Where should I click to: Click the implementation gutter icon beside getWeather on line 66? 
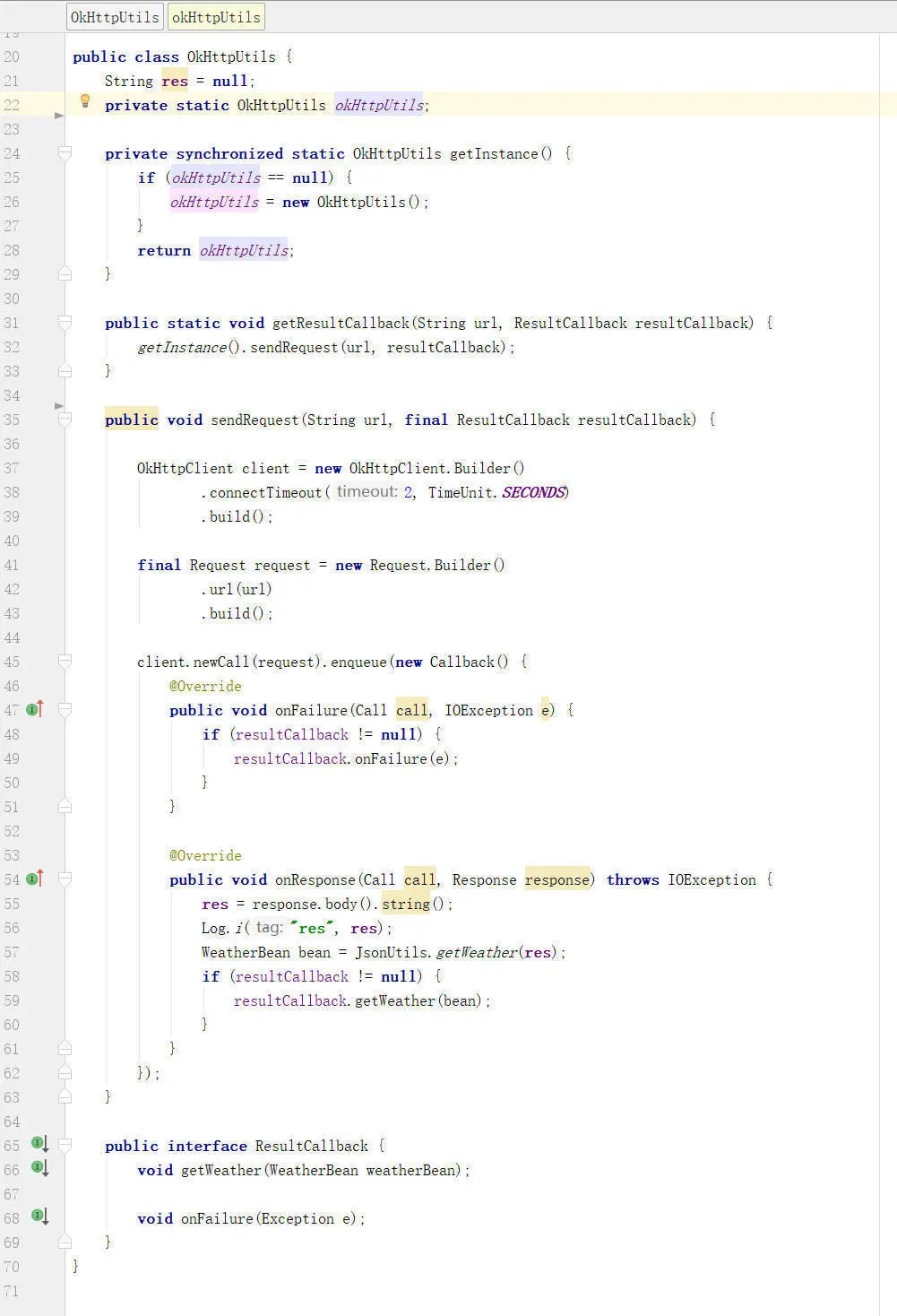(37, 1168)
